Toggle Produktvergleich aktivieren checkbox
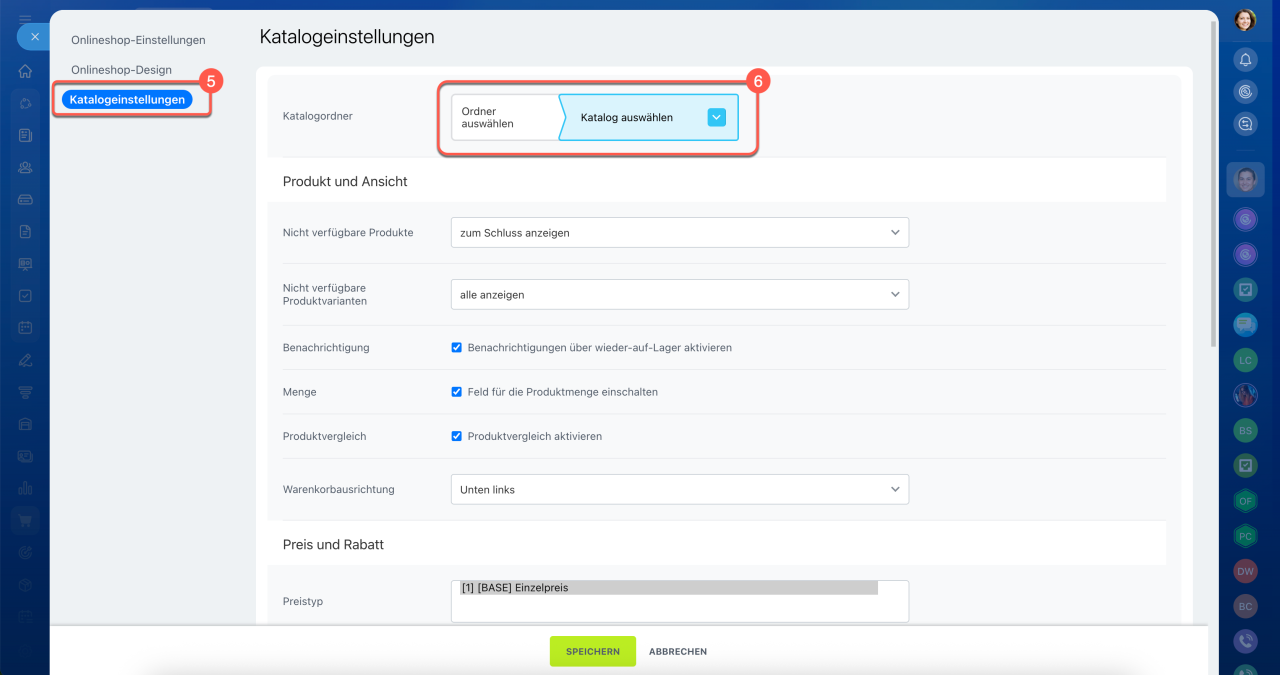 click(457, 436)
